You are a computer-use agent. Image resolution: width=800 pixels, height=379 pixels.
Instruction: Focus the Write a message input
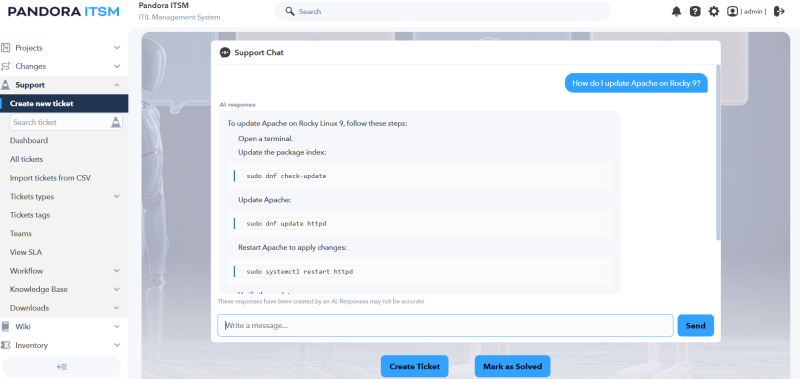tap(445, 325)
